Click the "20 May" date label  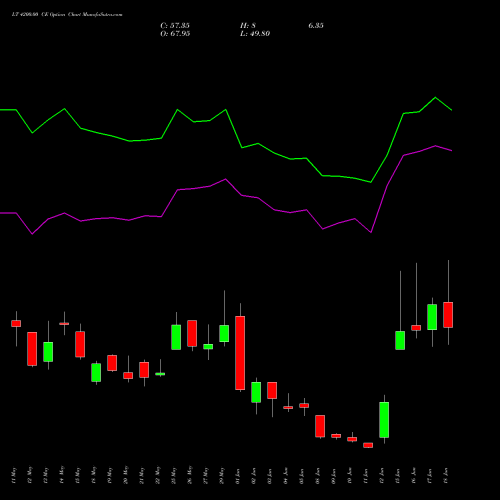click(x=126, y=475)
